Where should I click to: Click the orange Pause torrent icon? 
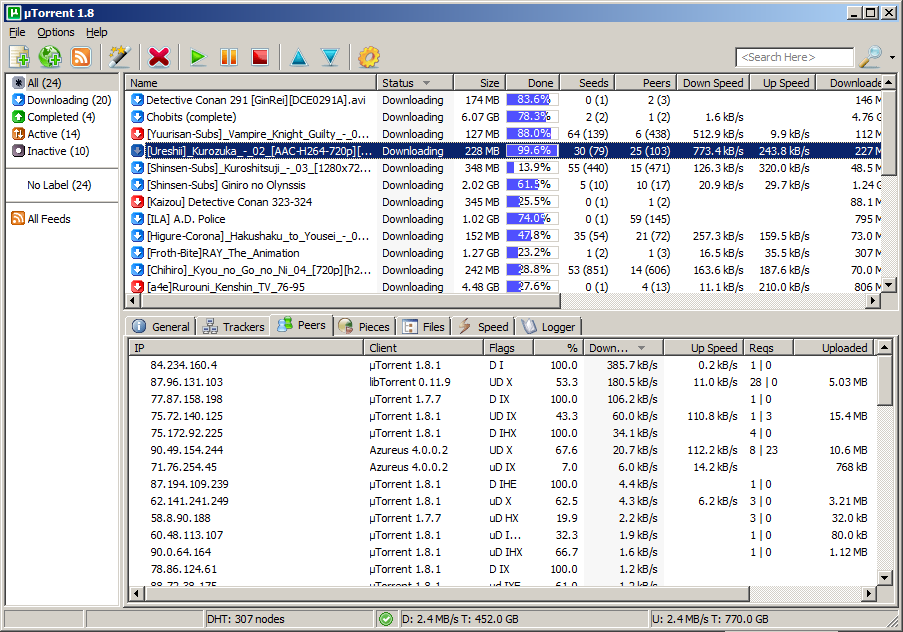pos(229,57)
